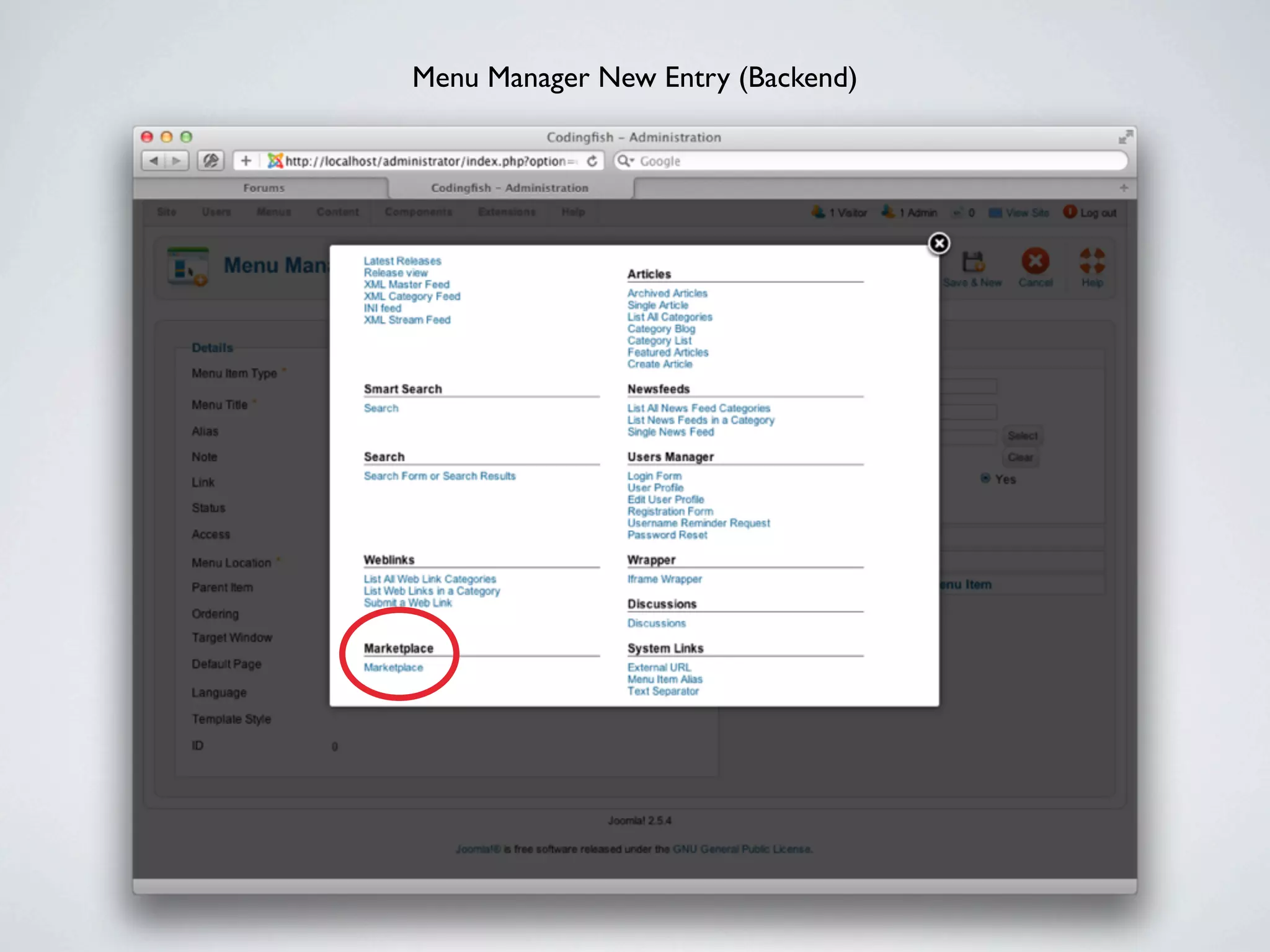The image size is (1270, 952).
Task: Select Archived Articles type
Action: pyautogui.click(x=667, y=293)
